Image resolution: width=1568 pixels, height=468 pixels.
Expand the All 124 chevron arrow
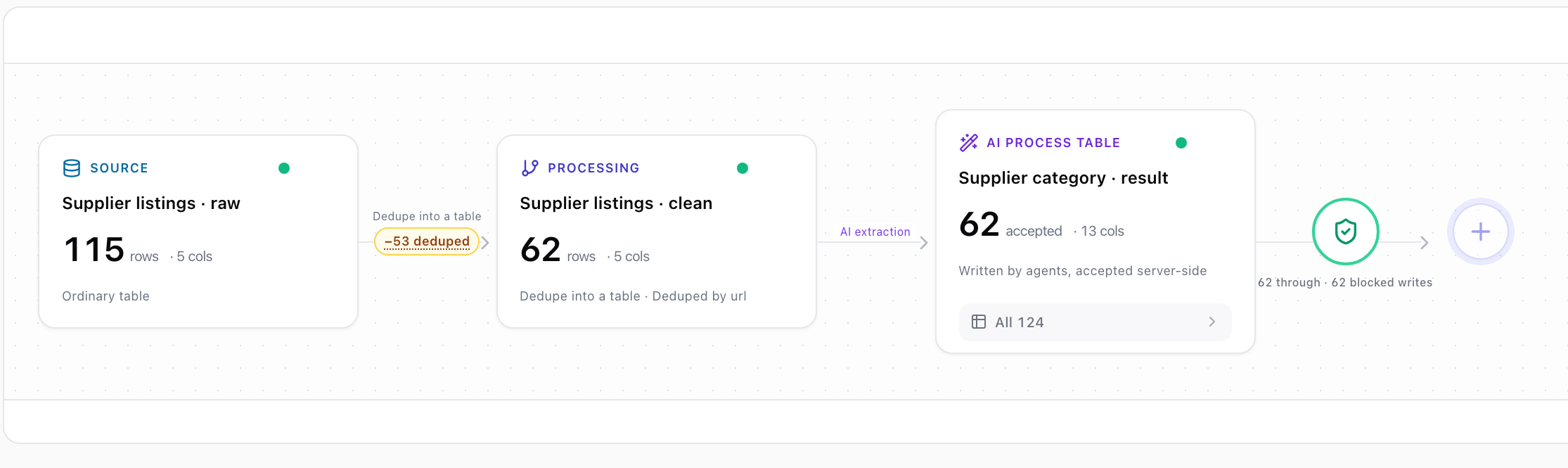click(1212, 322)
